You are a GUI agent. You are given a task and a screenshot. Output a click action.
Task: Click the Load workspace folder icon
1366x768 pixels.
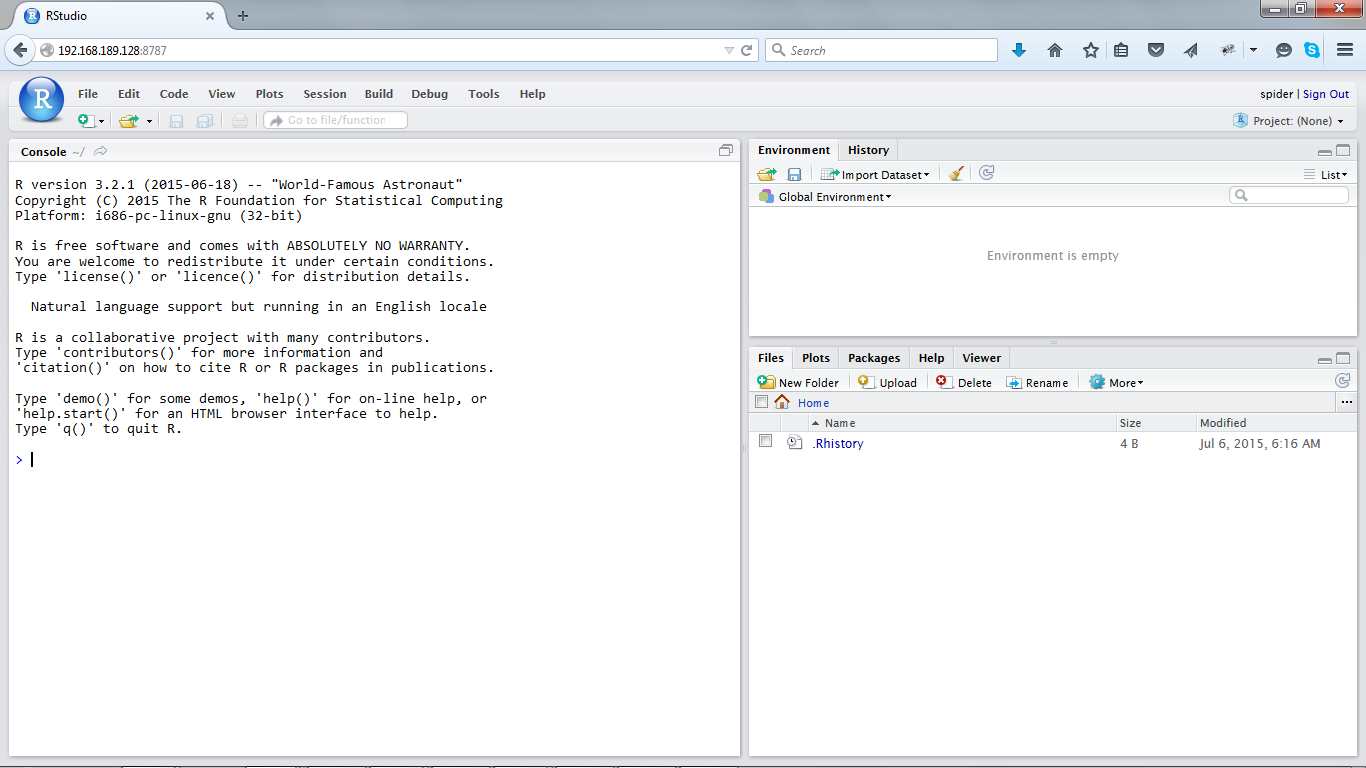[767, 174]
